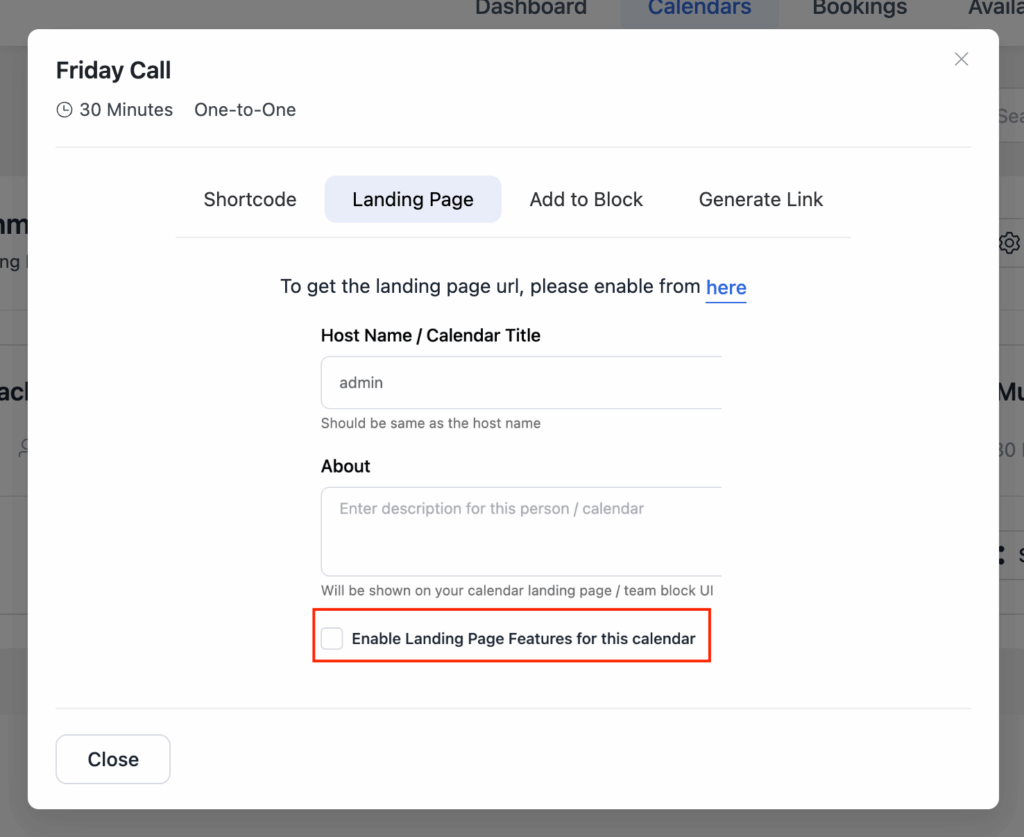Screen dimensions: 1024x837
Task: Select the Landing Page tab
Action: pyautogui.click(x=413, y=199)
